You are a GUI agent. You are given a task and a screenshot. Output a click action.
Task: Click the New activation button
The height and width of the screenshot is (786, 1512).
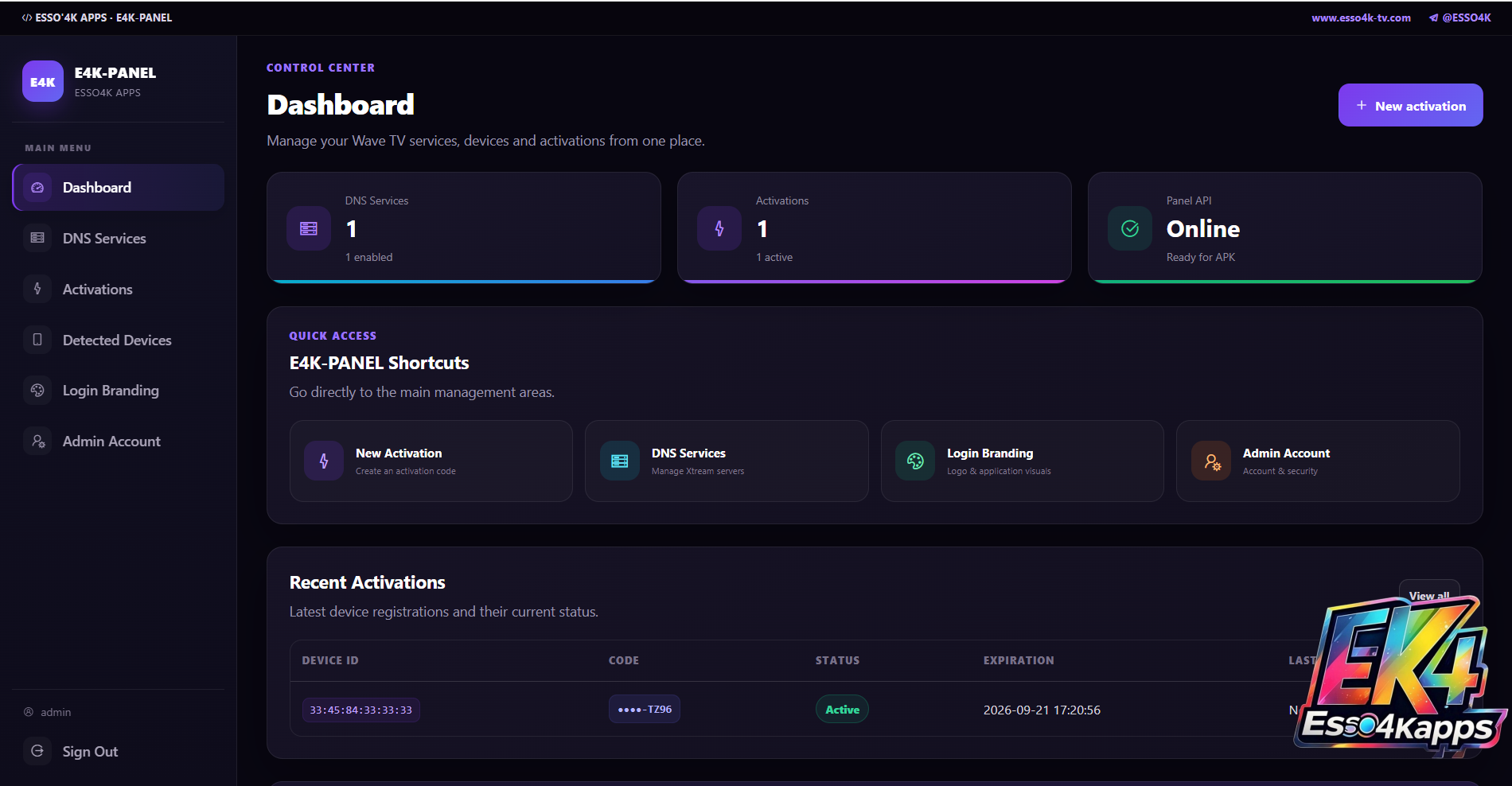[1410, 105]
